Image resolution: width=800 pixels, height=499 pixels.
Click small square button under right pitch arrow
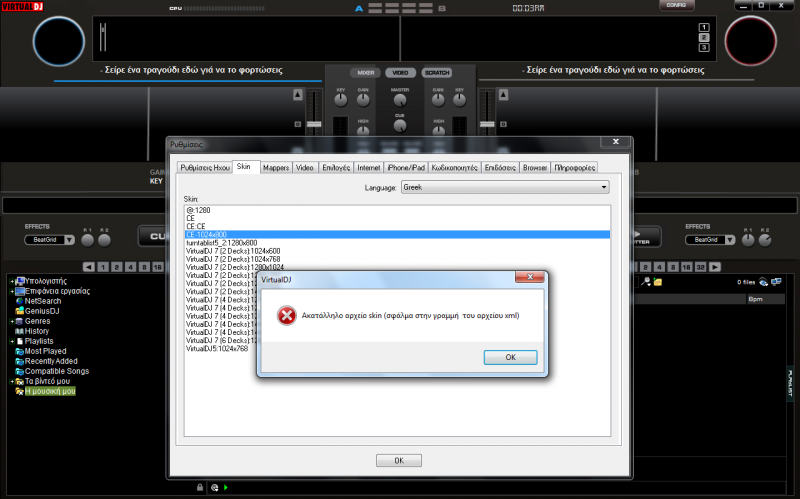[x=504, y=124]
